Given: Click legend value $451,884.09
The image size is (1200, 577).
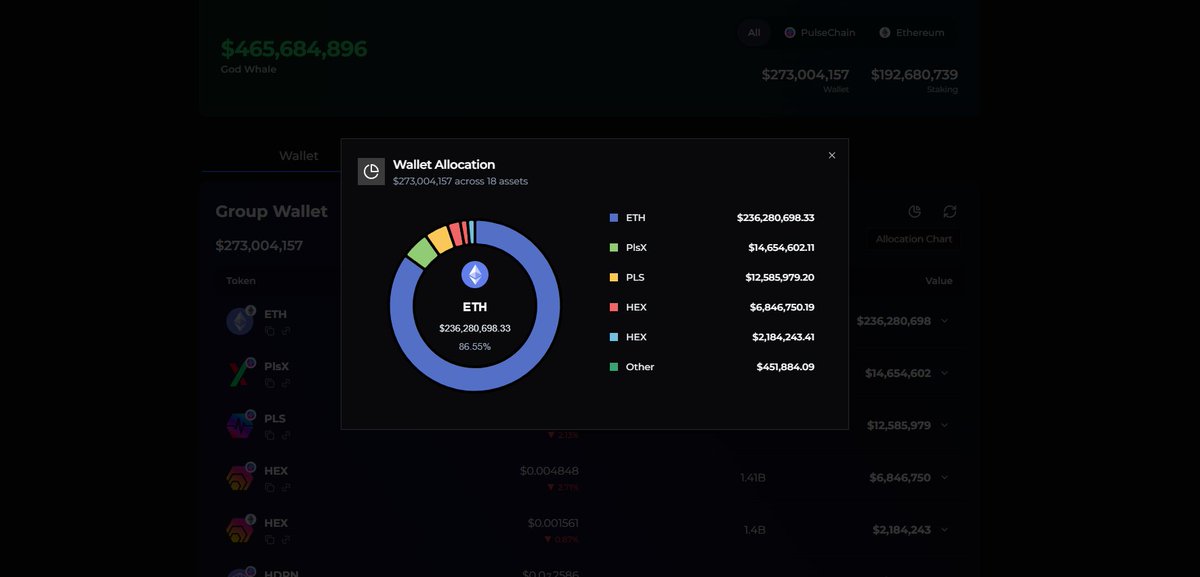Looking at the screenshot, I should click(786, 367).
